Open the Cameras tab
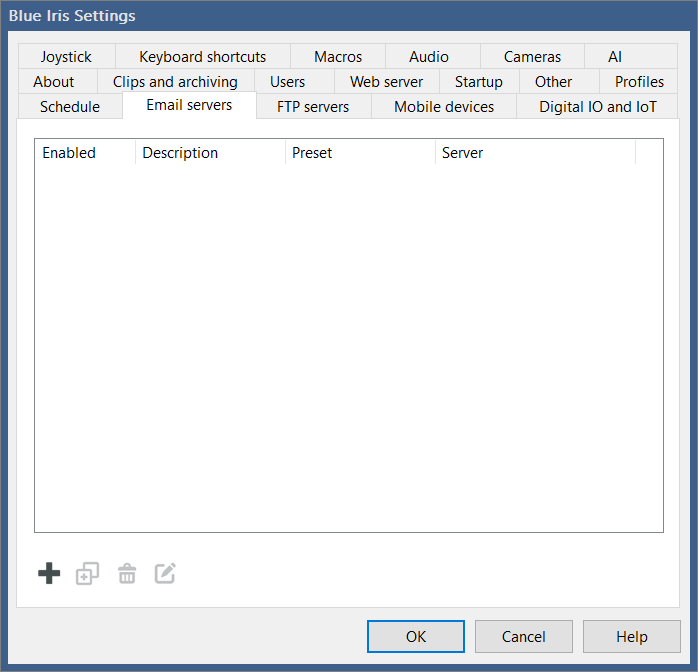This screenshot has height=672, width=698. tap(532, 57)
